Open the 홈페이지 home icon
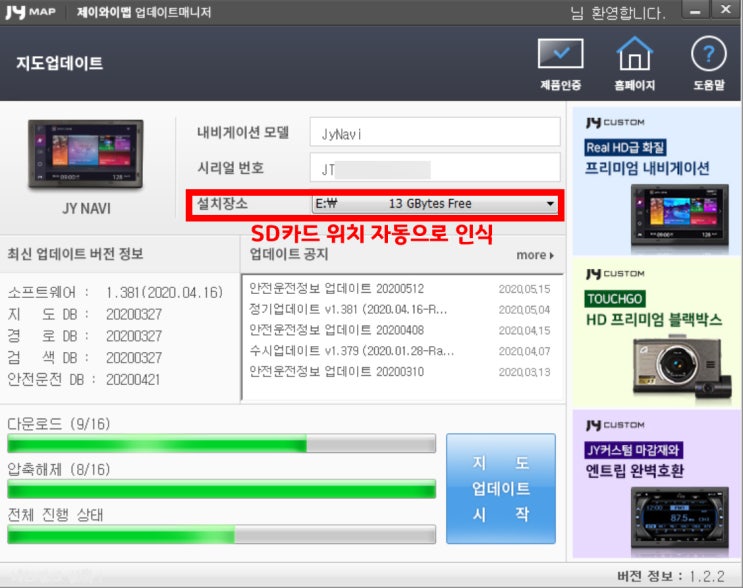The height and width of the screenshot is (588, 743). coord(634,64)
